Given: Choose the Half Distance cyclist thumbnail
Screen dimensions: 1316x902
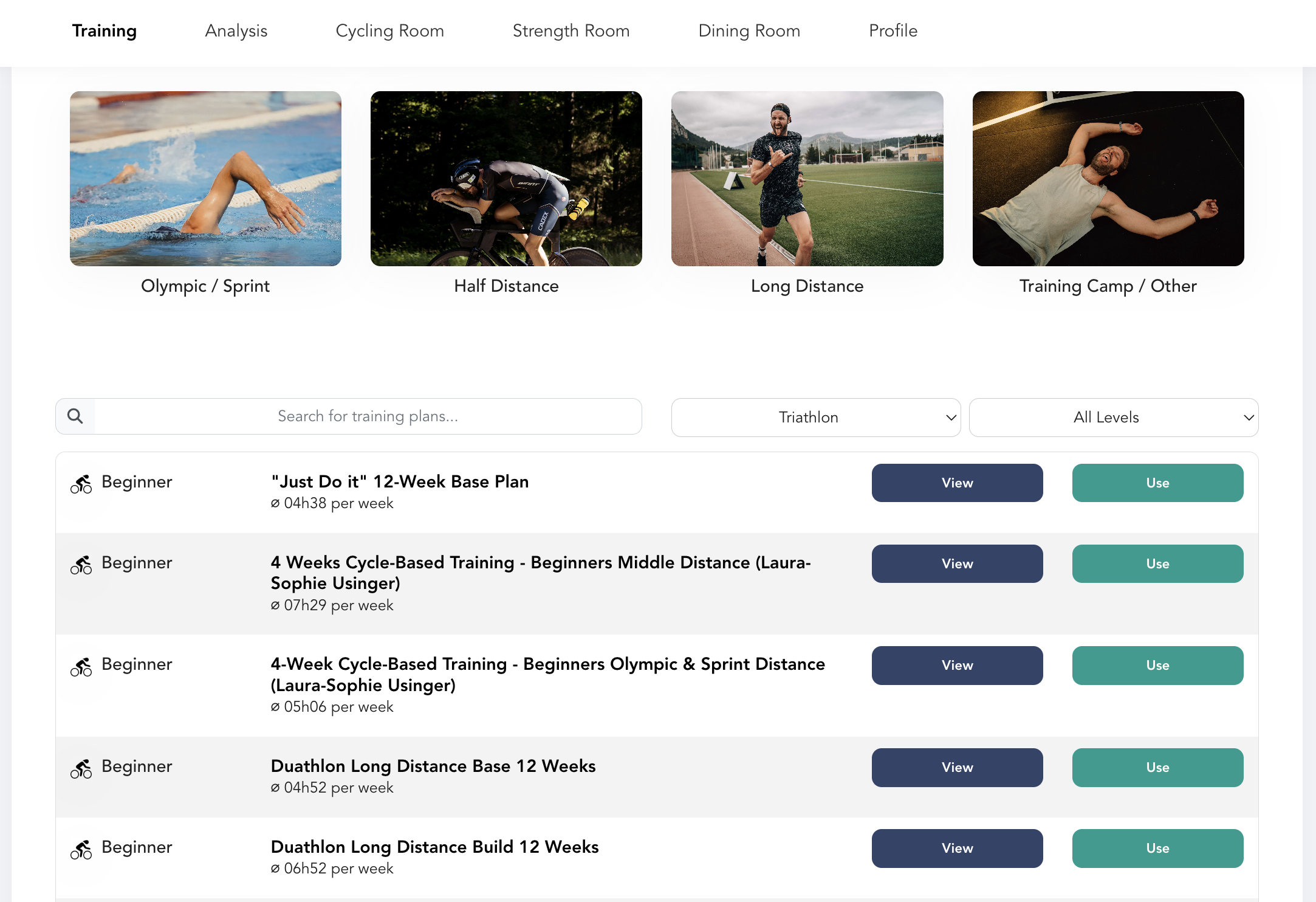Looking at the screenshot, I should pyautogui.click(x=506, y=179).
